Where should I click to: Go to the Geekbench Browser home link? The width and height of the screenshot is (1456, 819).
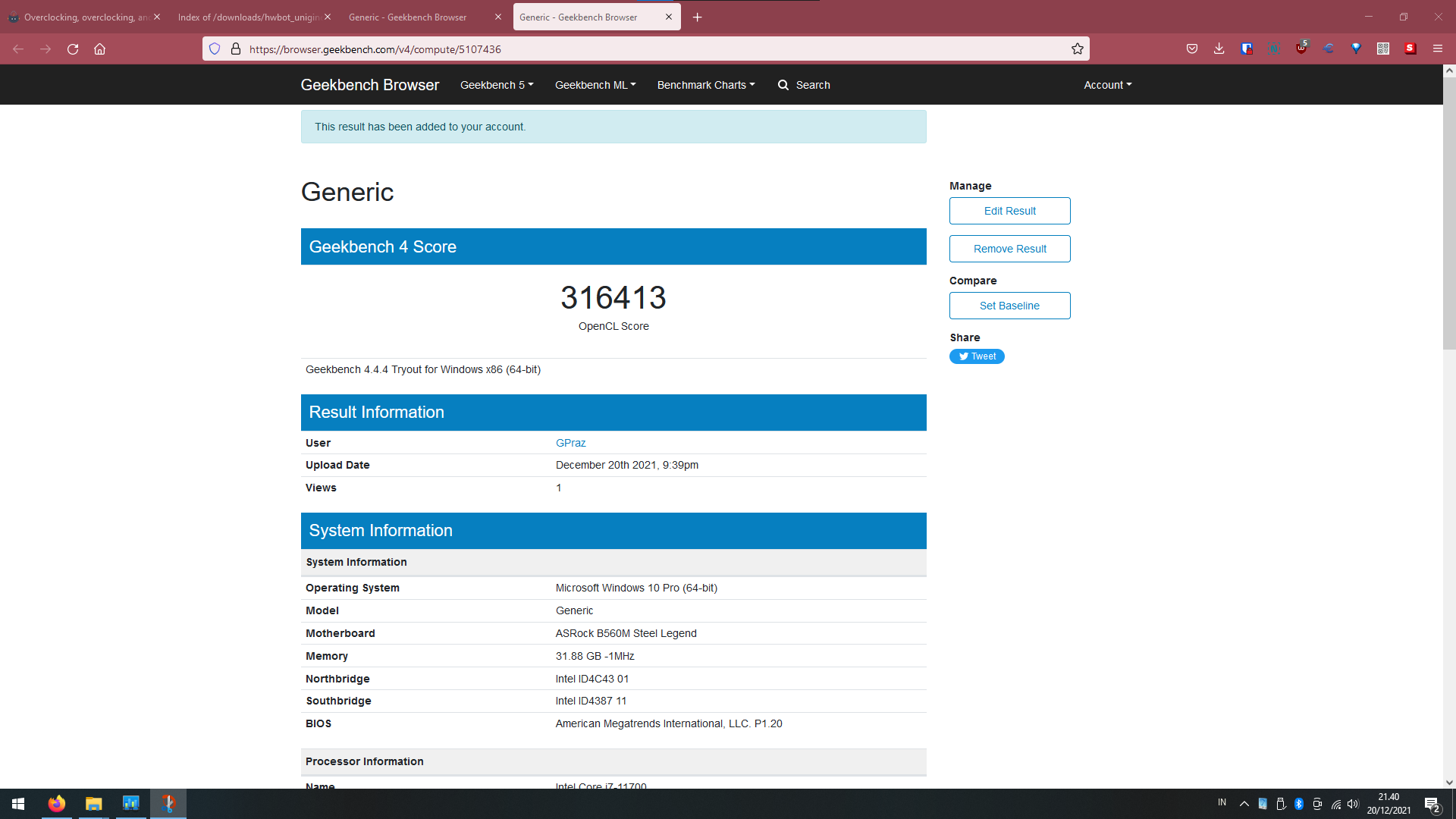point(370,85)
